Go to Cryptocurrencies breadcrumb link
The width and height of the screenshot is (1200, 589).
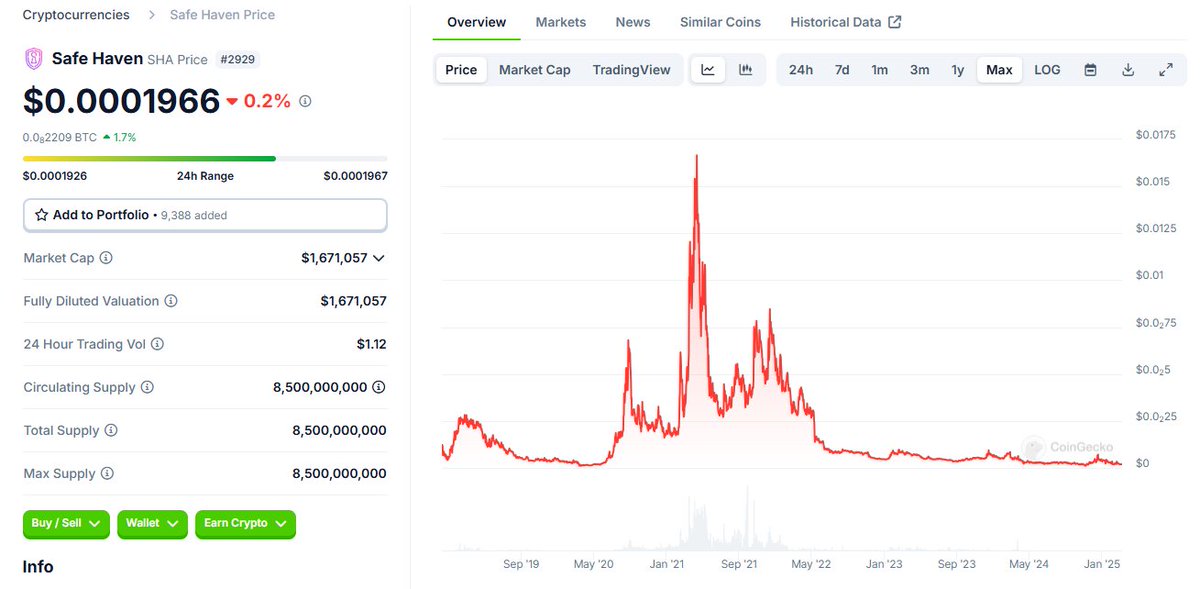(x=76, y=15)
